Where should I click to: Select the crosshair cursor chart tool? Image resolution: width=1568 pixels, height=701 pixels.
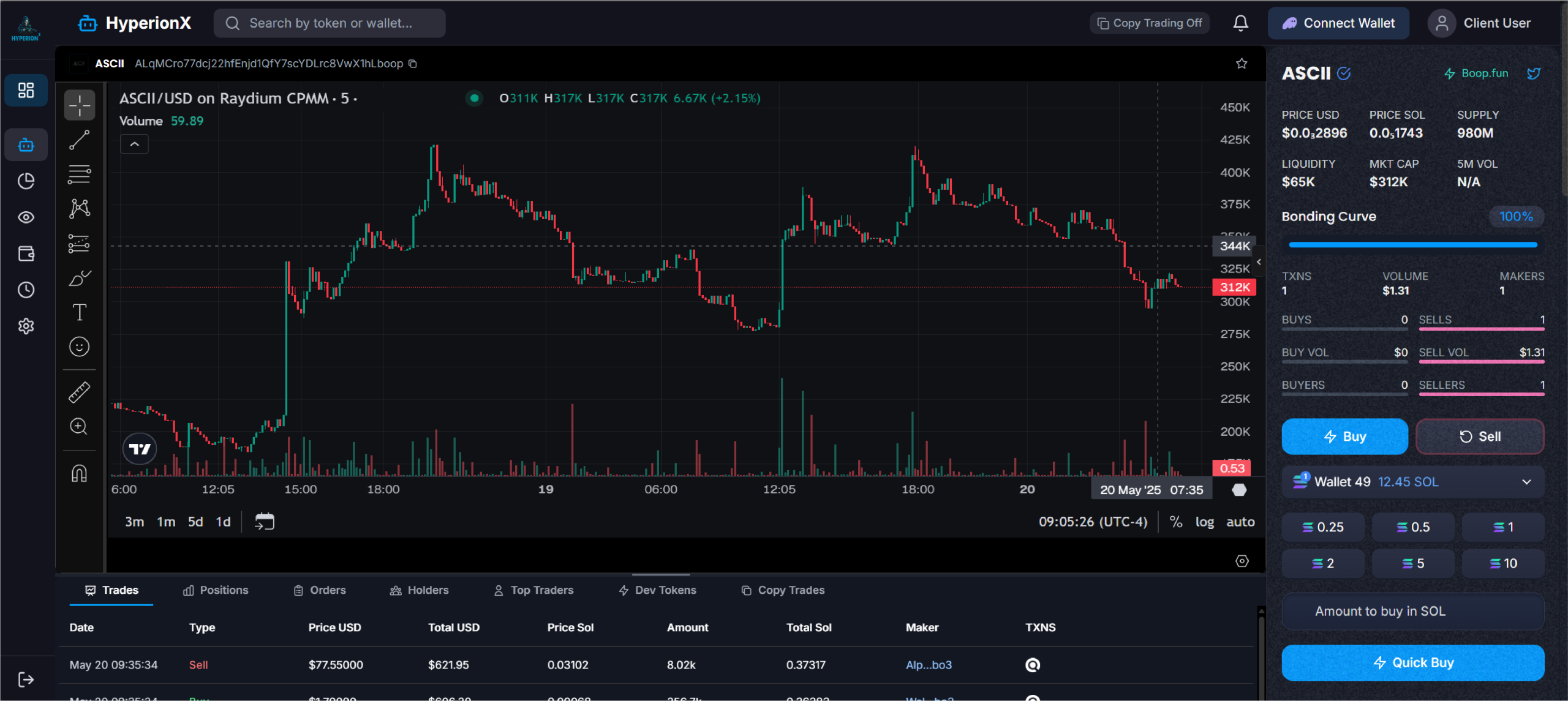(x=80, y=106)
